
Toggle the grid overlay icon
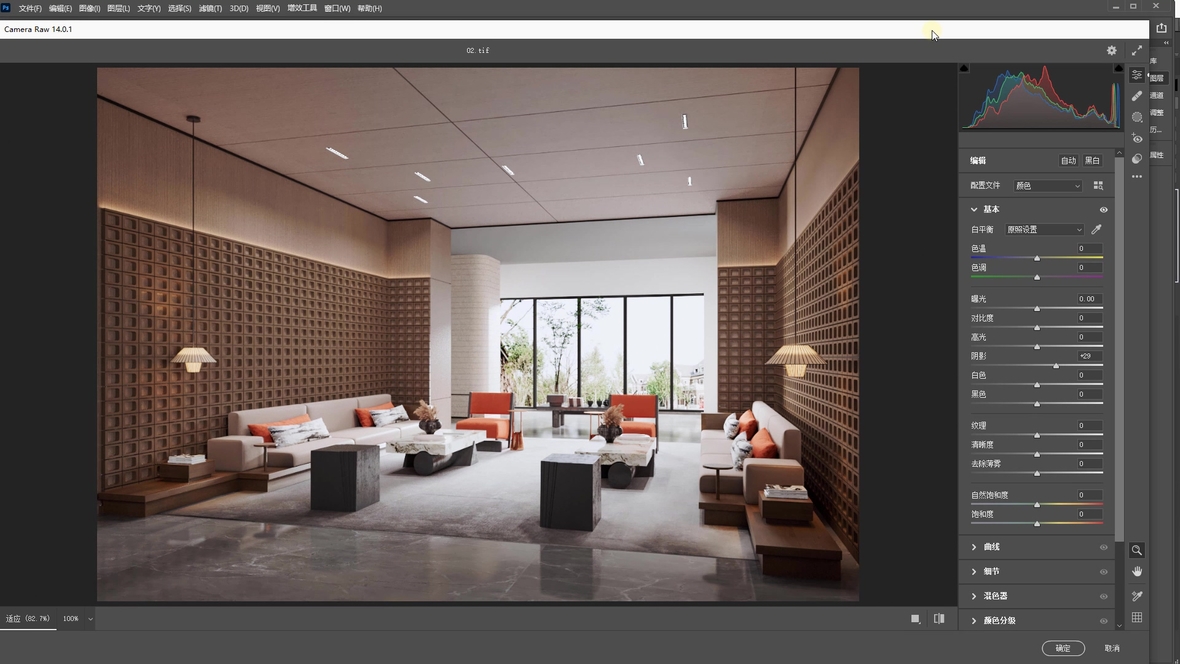coord(1137,618)
